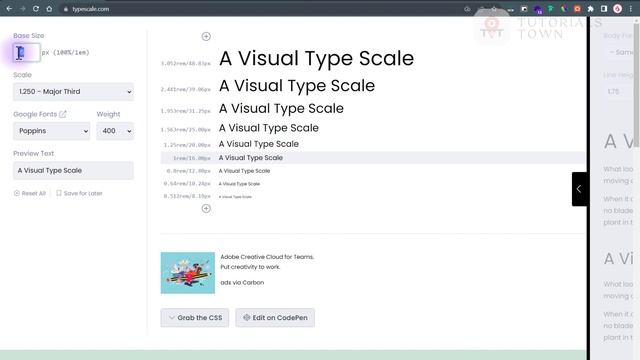Click the purple extension icon with badge
Screen dimensions: 640x360
538,9
